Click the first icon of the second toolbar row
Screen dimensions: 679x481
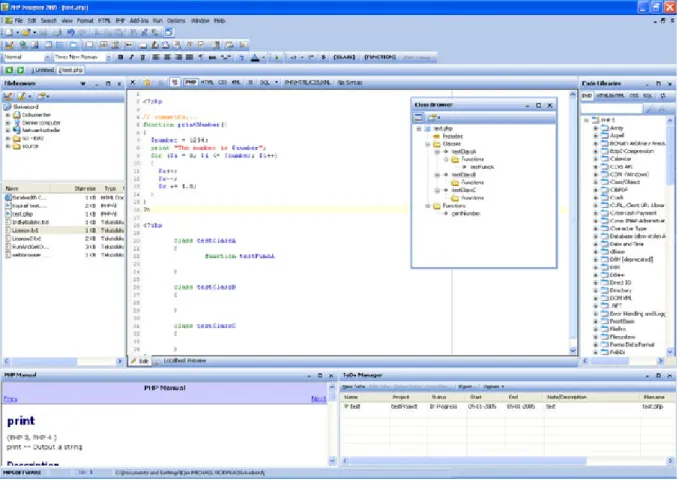[x=9, y=45]
